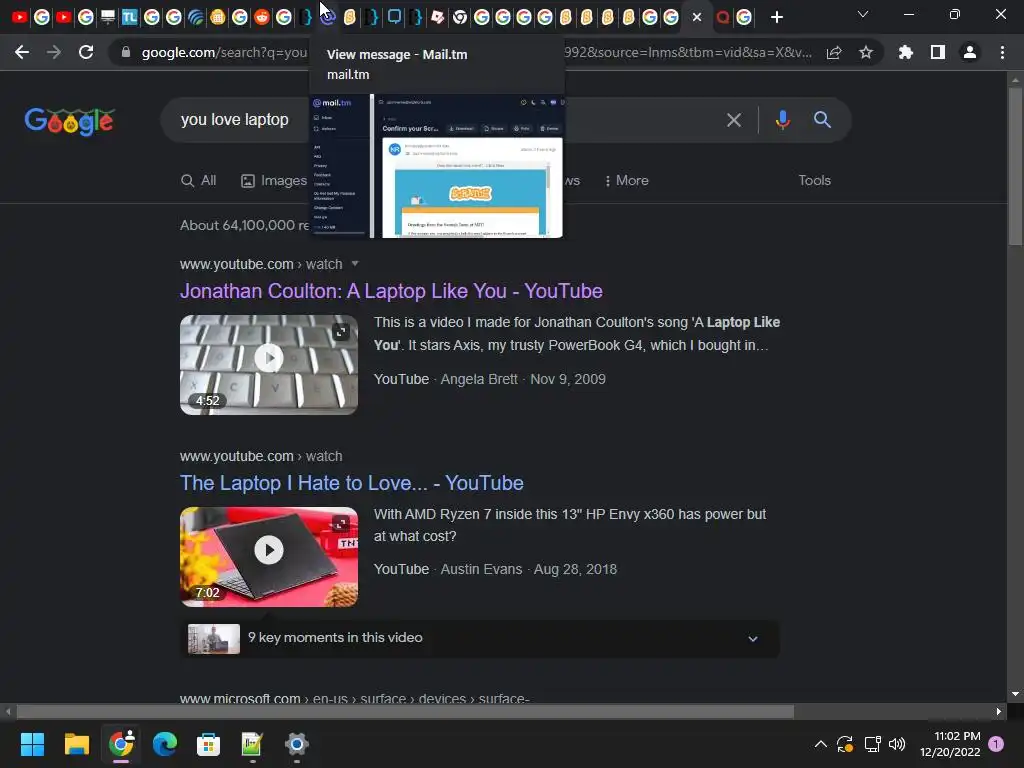Switch to the chat bubble icon tab
Screen dimensions: 1024x768
[x=394, y=18]
